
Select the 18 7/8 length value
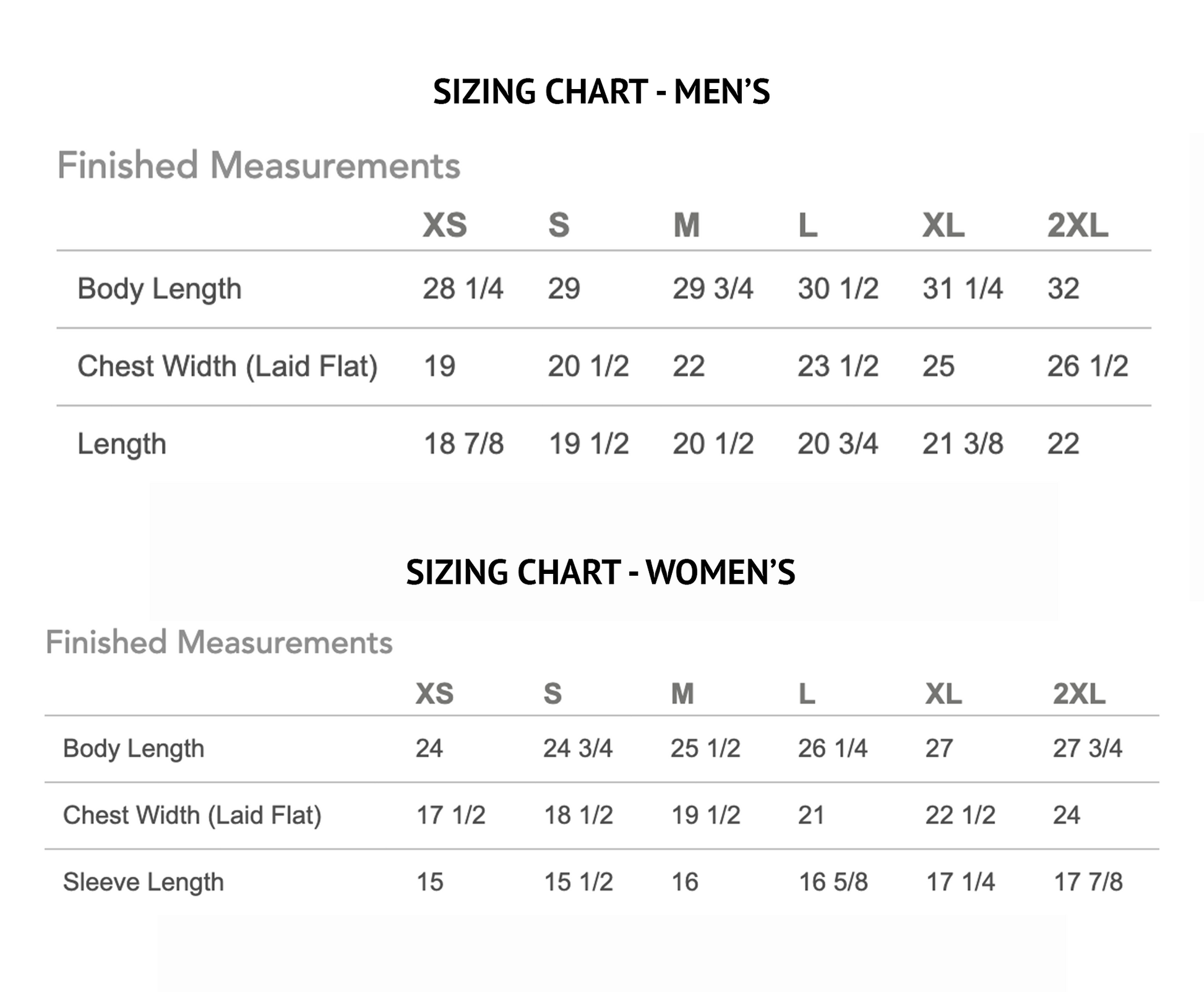click(x=463, y=444)
